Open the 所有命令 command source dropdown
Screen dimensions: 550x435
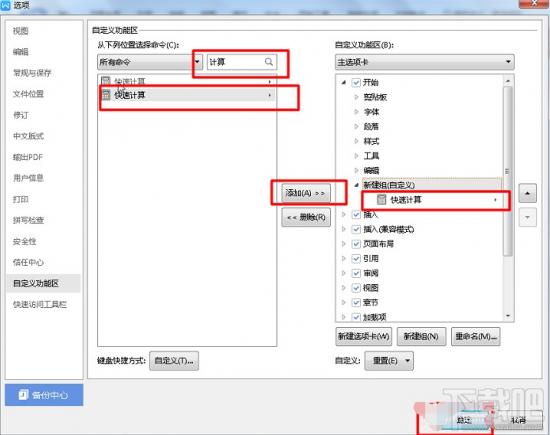[x=150, y=62]
